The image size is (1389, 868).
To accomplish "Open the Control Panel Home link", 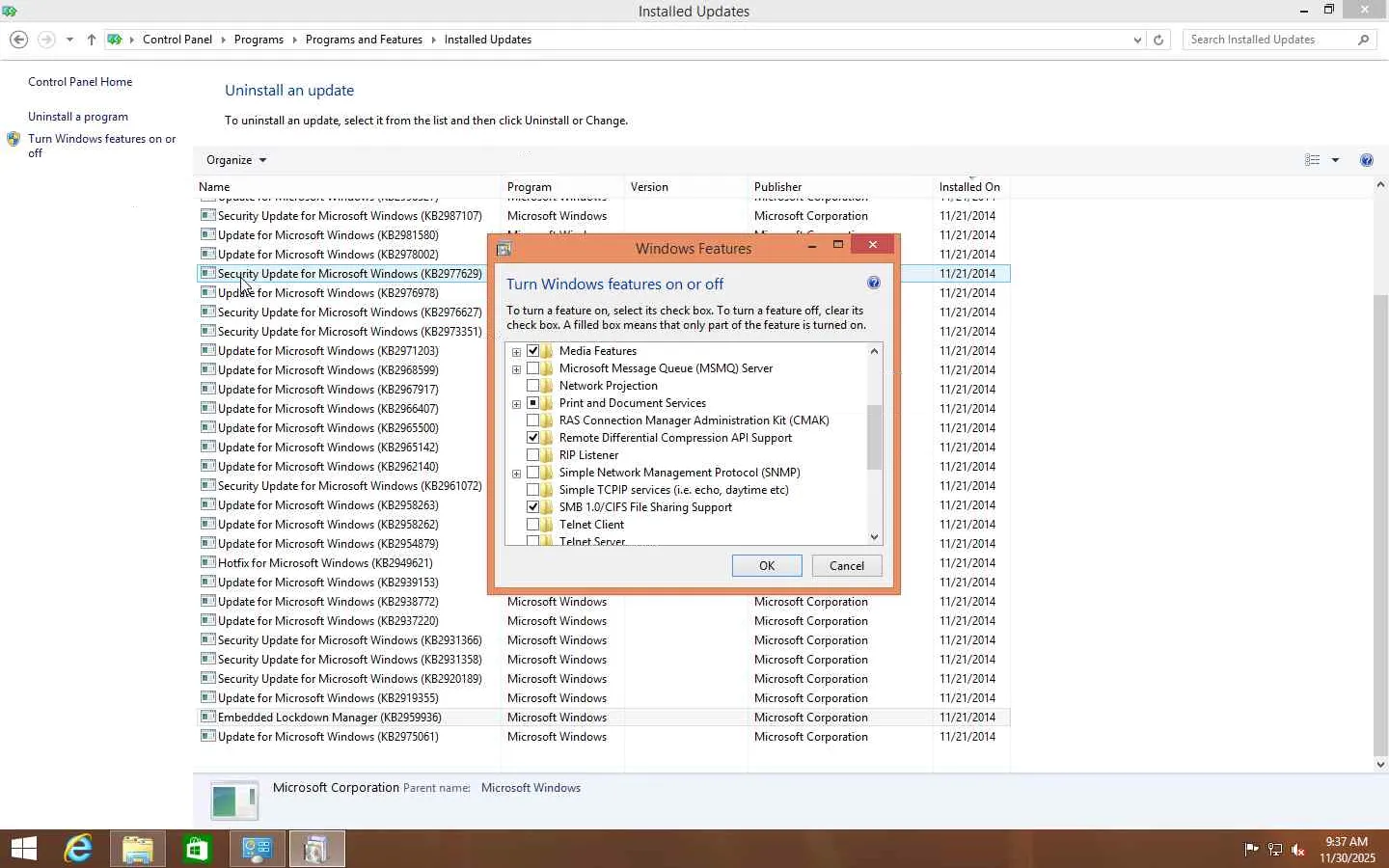I will (x=80, y=82).
